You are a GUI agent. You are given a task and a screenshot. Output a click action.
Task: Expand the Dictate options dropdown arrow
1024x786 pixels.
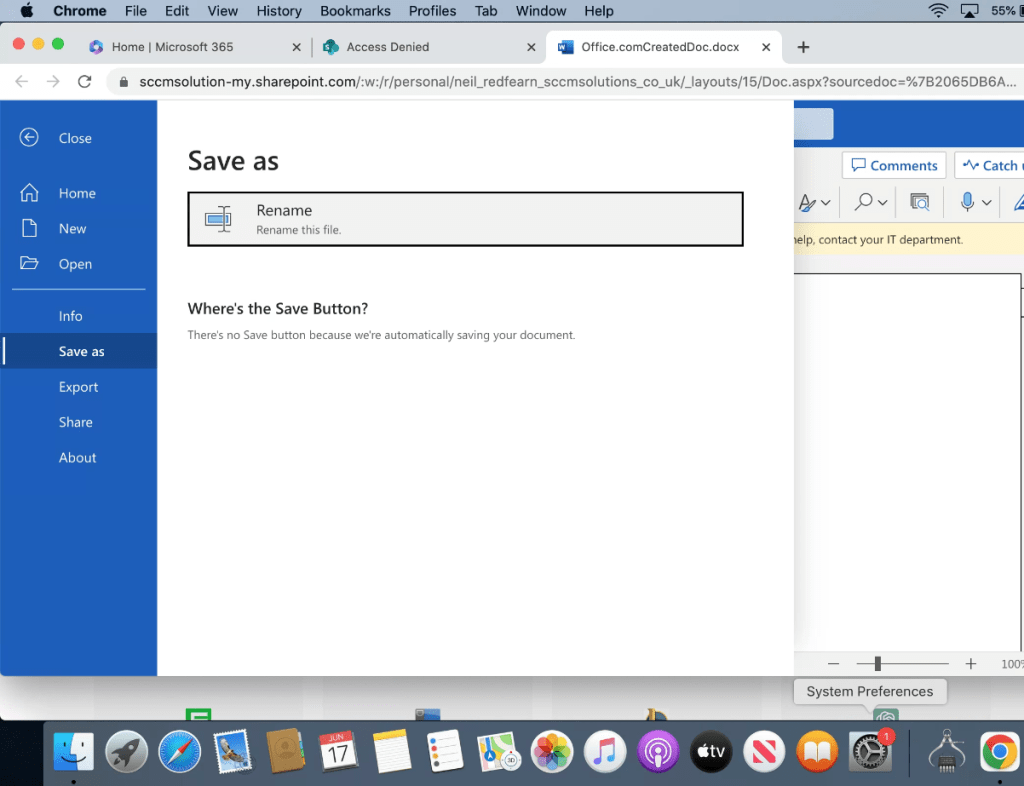point(987,203)
